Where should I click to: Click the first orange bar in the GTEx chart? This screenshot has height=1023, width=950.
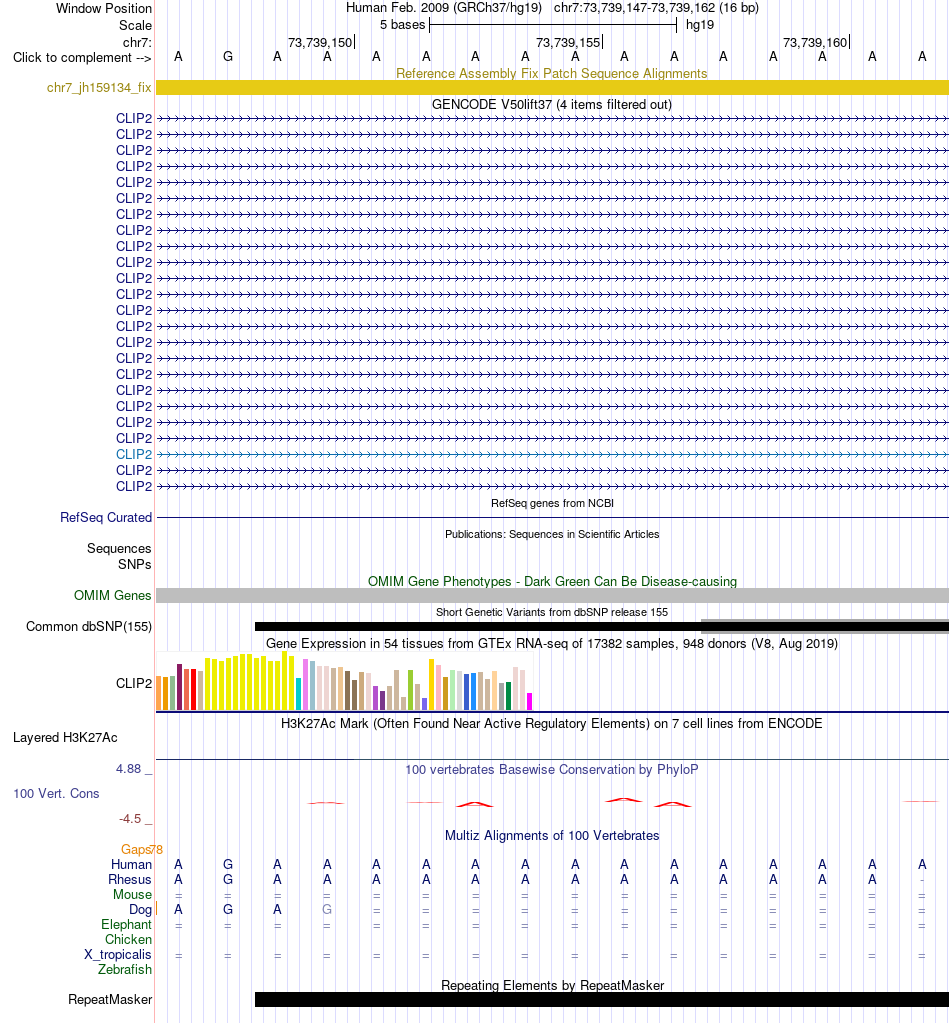coord(159,694)
